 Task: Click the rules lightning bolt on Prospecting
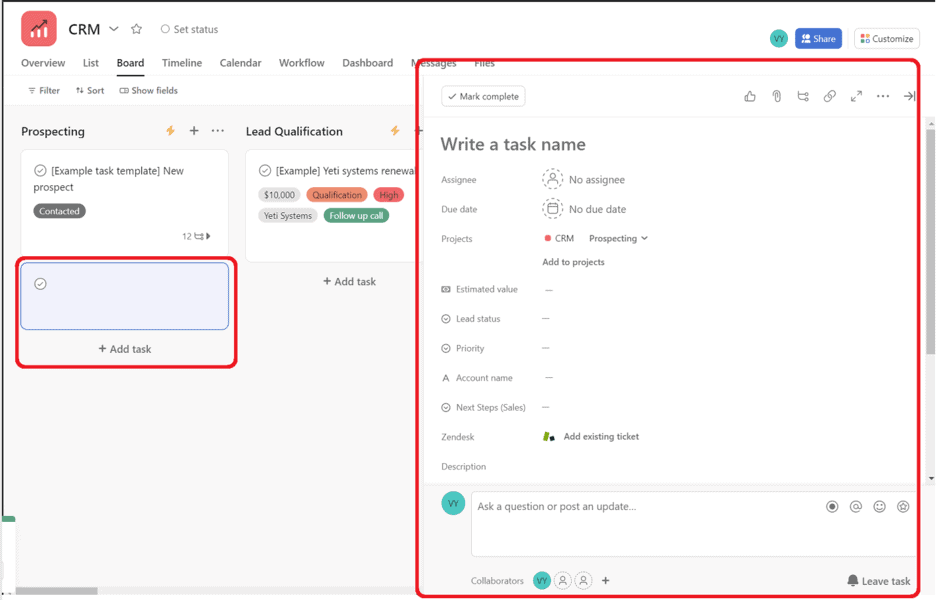[x=169, y=130]
